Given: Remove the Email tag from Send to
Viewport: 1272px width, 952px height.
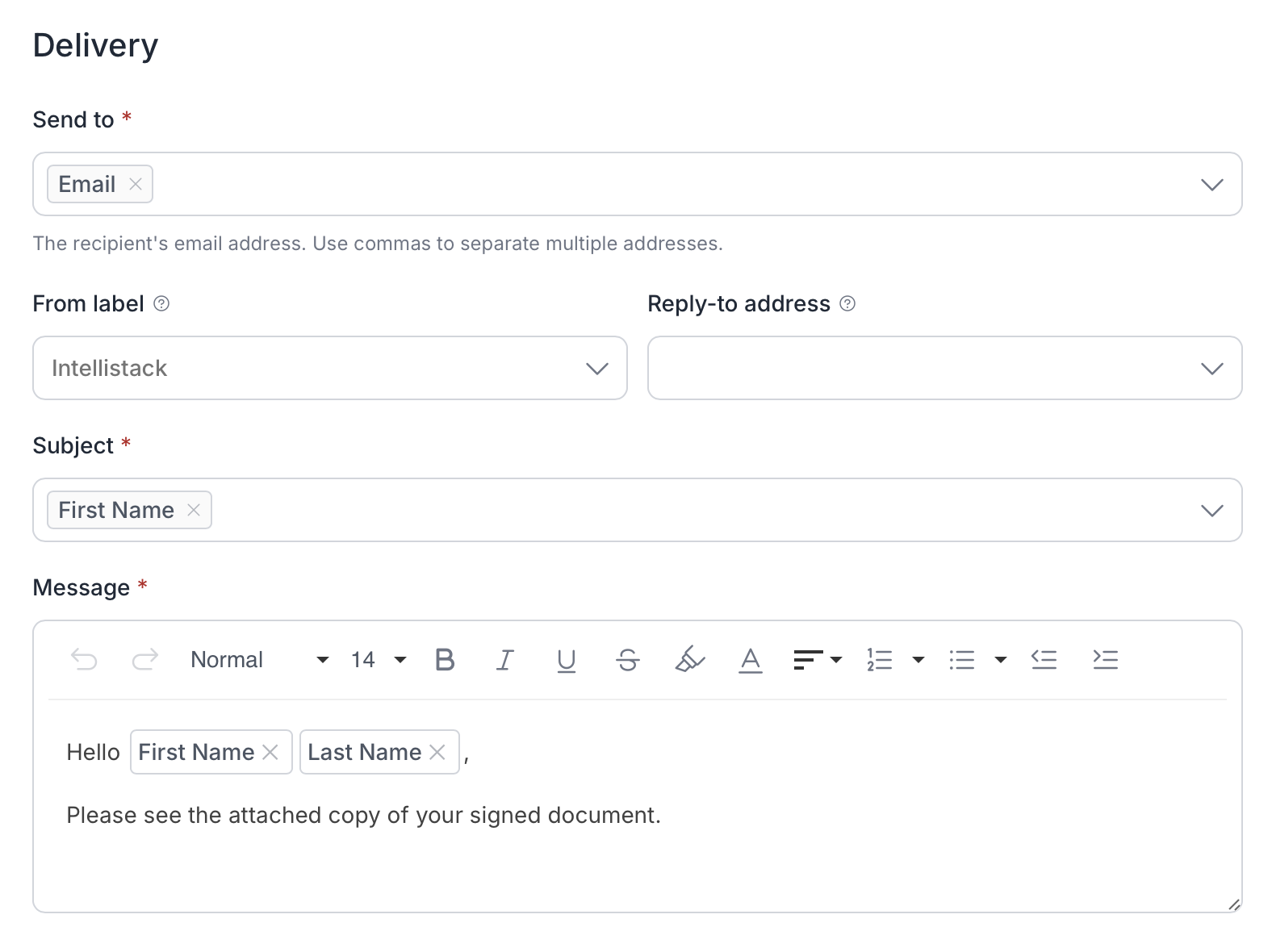Looking at the screenshot, I should tap(136, 185).
